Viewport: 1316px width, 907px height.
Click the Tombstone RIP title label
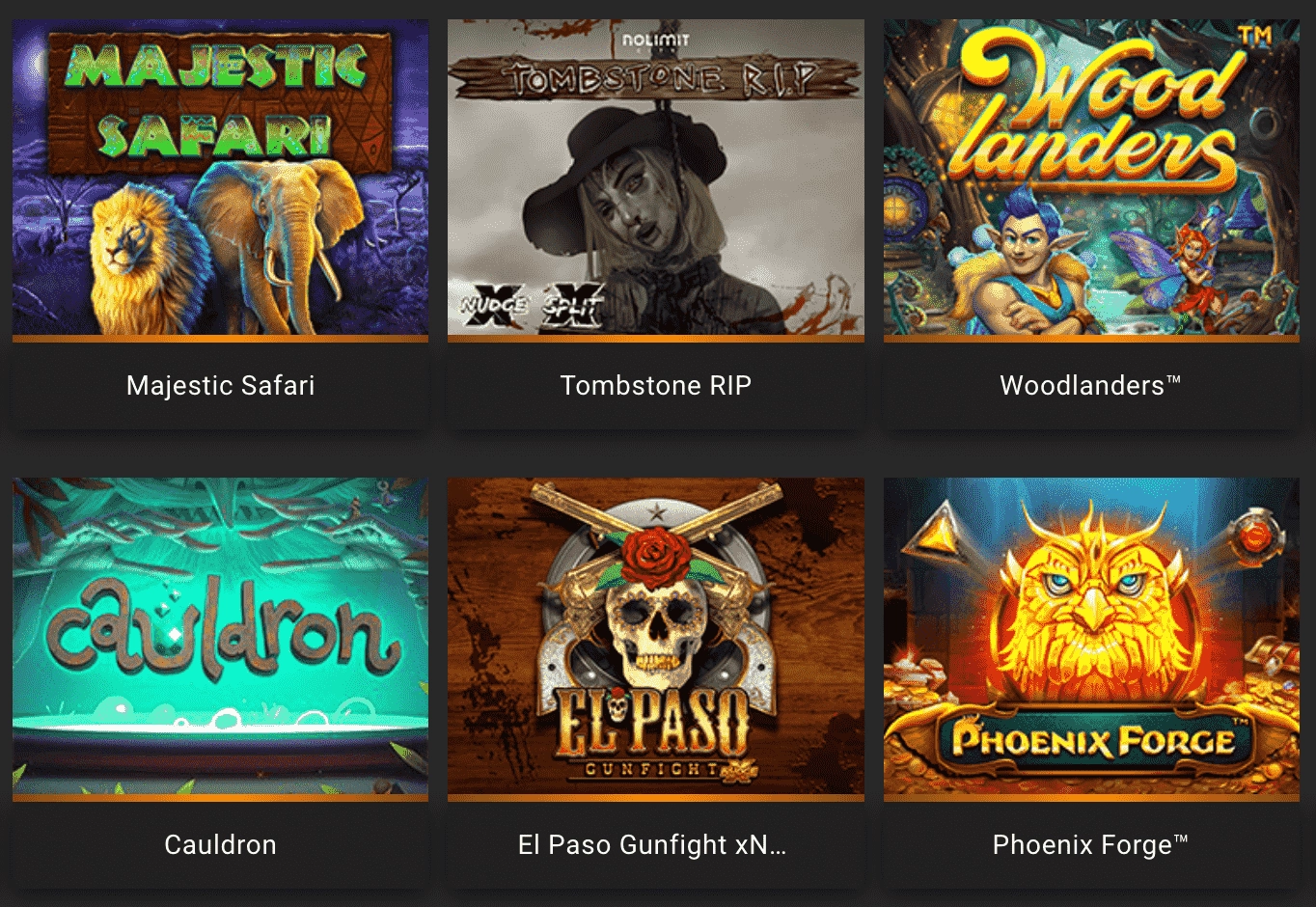656,386
